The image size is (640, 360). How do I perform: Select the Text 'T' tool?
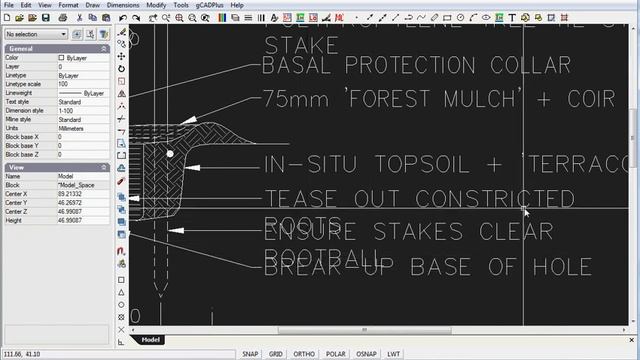point(512,18)
